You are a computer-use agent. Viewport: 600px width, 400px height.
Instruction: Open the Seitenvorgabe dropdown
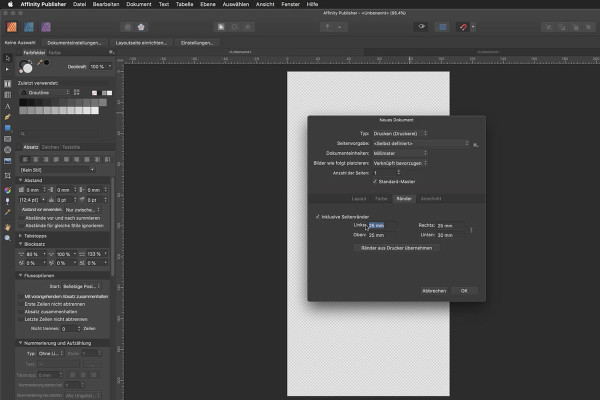(421, 143)
